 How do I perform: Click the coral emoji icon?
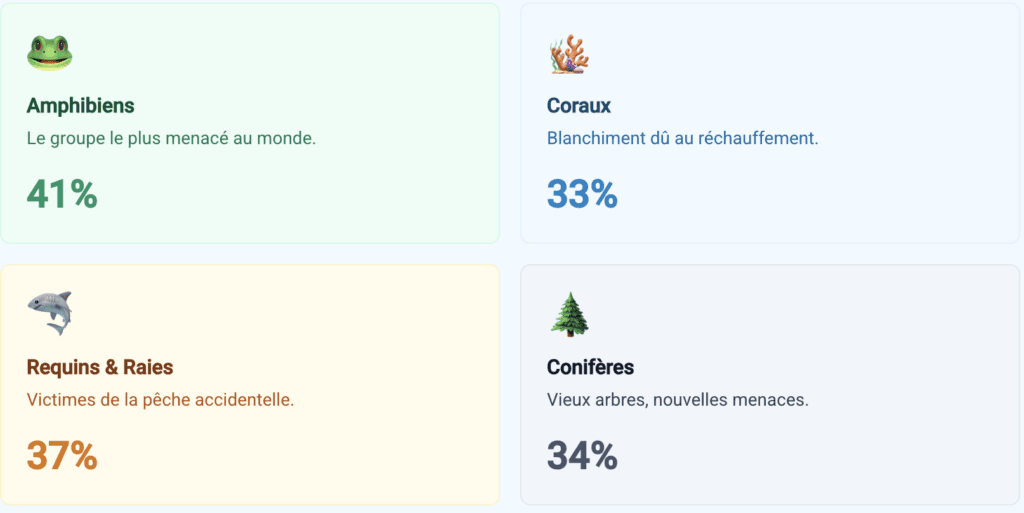(x=569, y=54)
